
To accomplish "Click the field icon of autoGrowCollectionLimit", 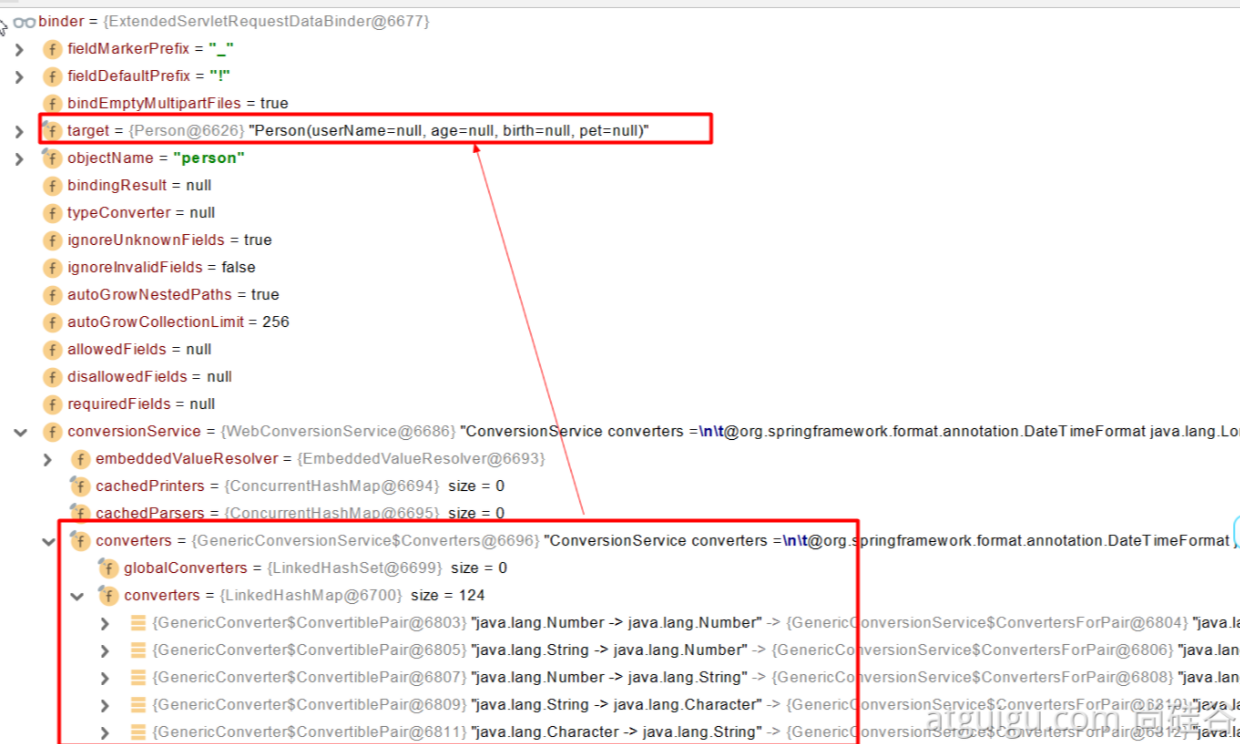I will [x=52, y=322].
